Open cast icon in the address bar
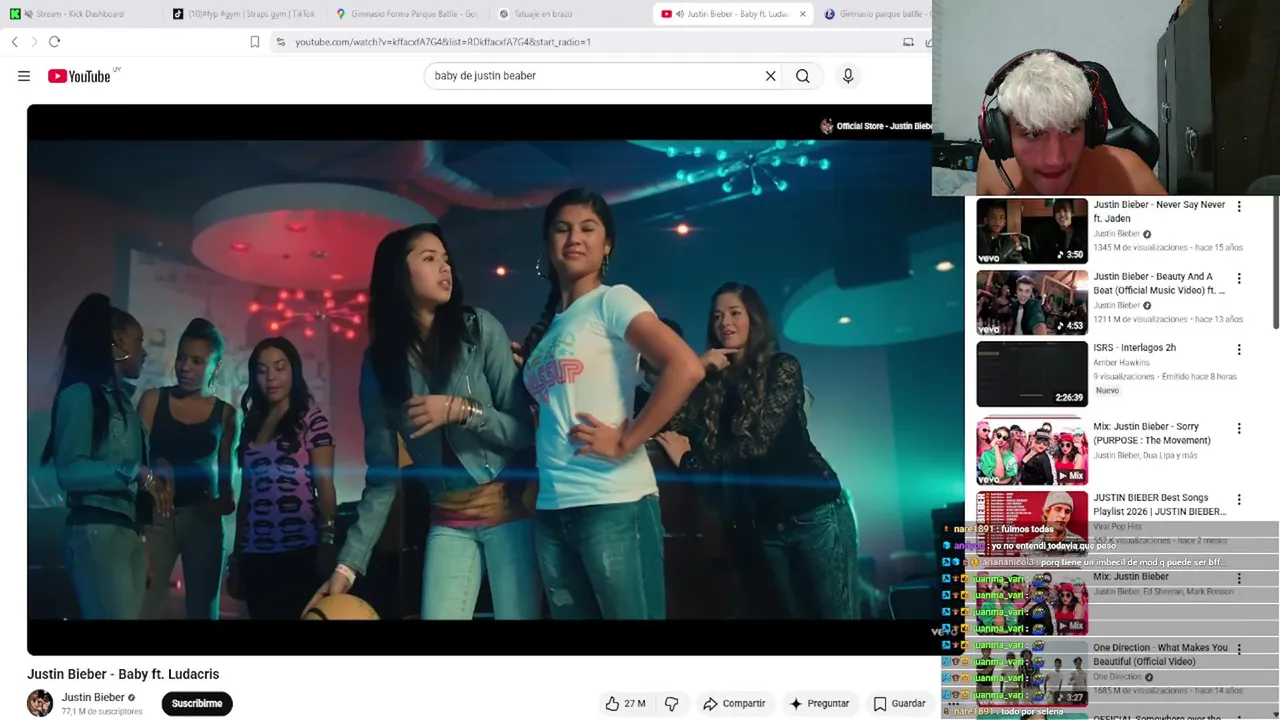 (908, 42)
